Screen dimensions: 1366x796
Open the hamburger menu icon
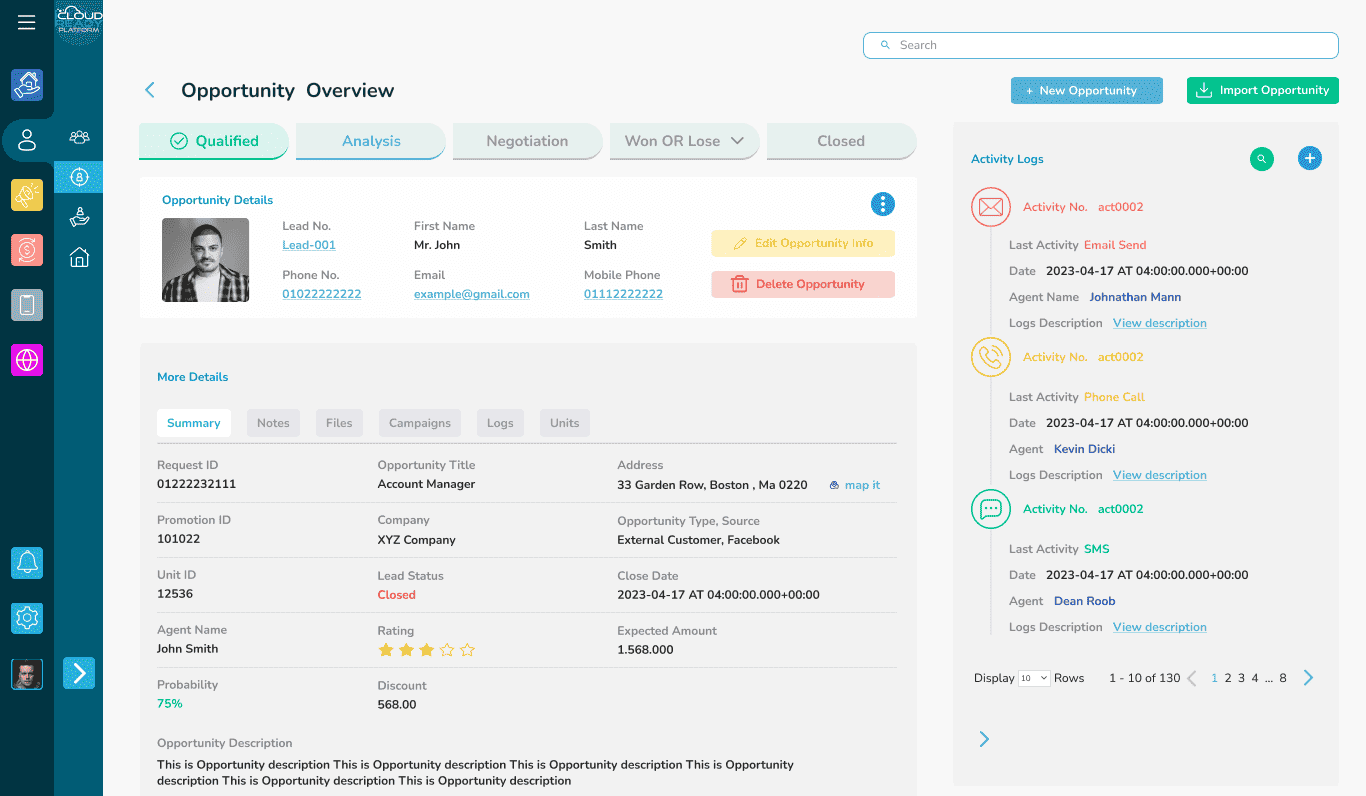point(27,22)
